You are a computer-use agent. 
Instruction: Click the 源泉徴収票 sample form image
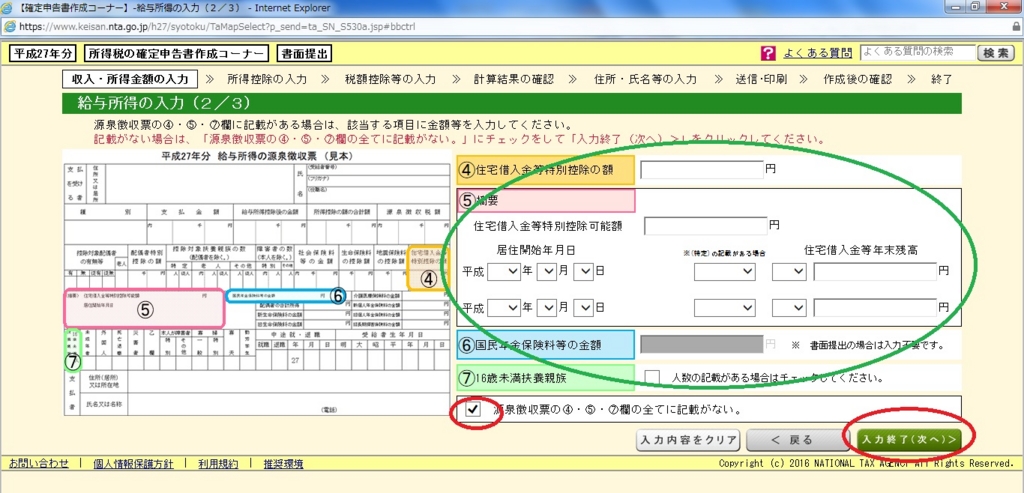(x=256, y=282)
